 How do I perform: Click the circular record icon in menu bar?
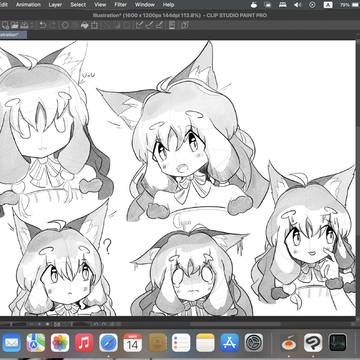tap(312, 5)
